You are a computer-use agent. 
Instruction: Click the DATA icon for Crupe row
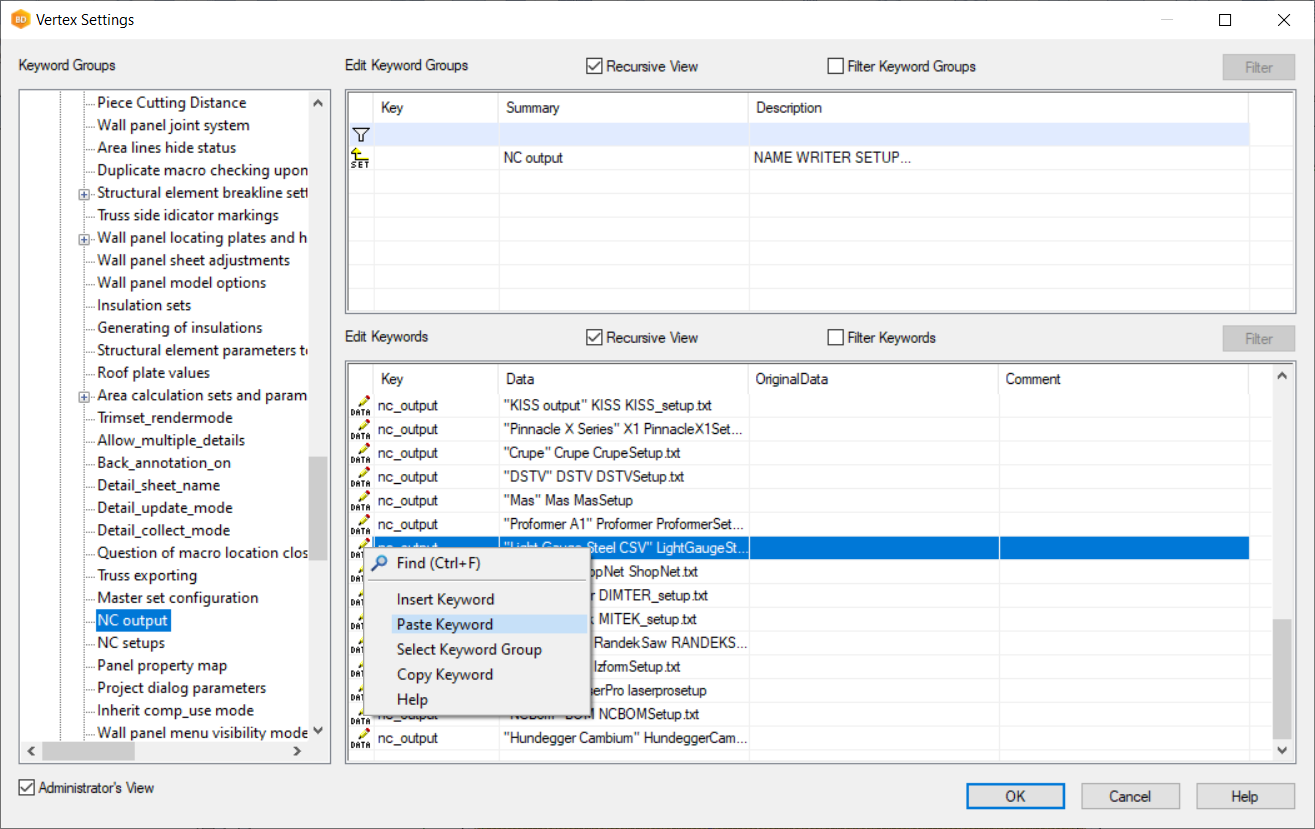click(x=360, y=453)
